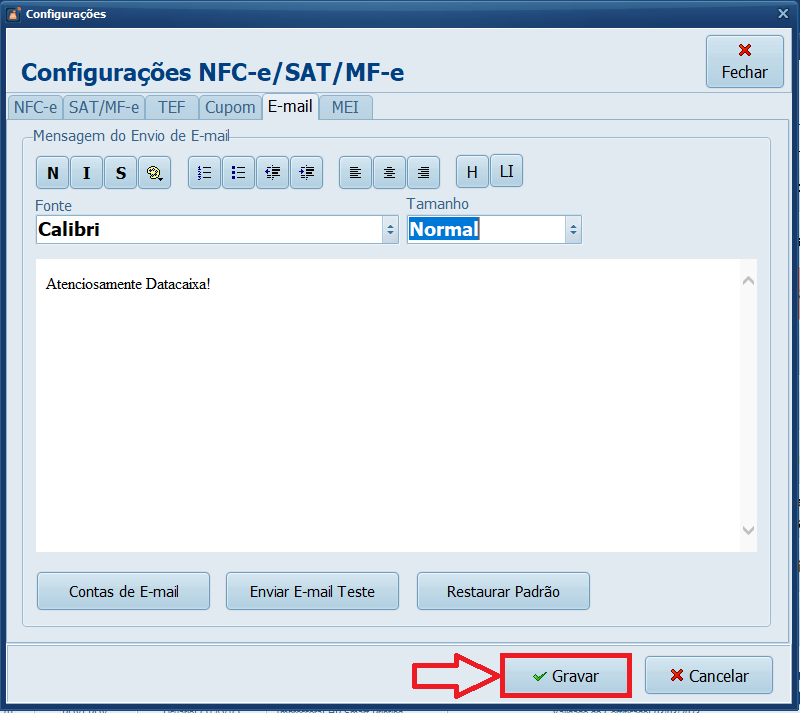Insert a numbered list
The width and height of the screenshot is (800, 713).
click(204, 173)
